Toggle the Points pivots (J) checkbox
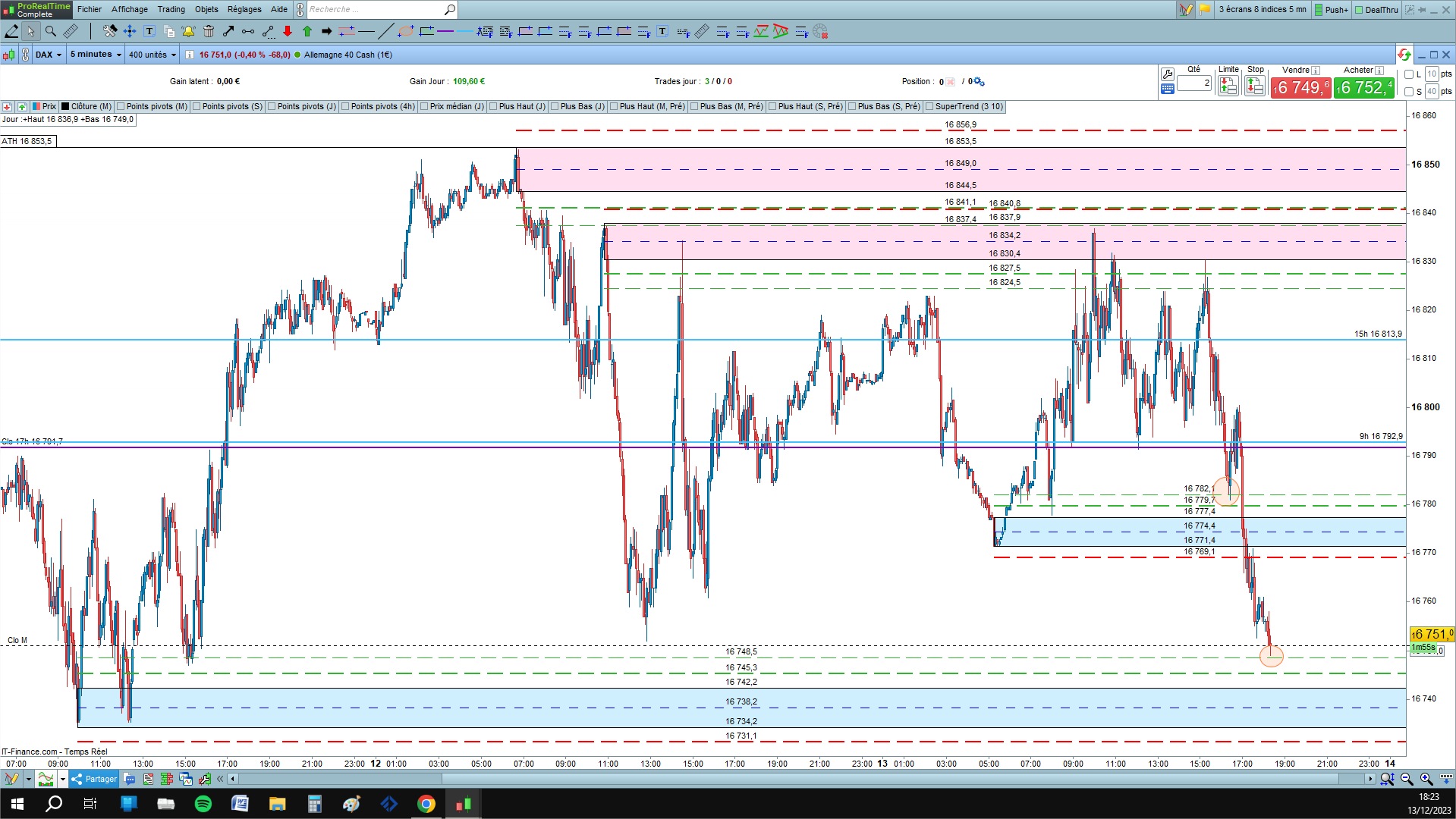 [x=272, y=107]
